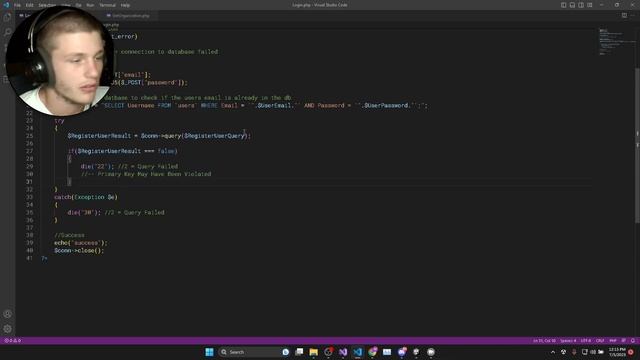The width and height of the screenshot is (640, 360).
Task: Open the Customize Layout icon
Action: click(590, 5)
